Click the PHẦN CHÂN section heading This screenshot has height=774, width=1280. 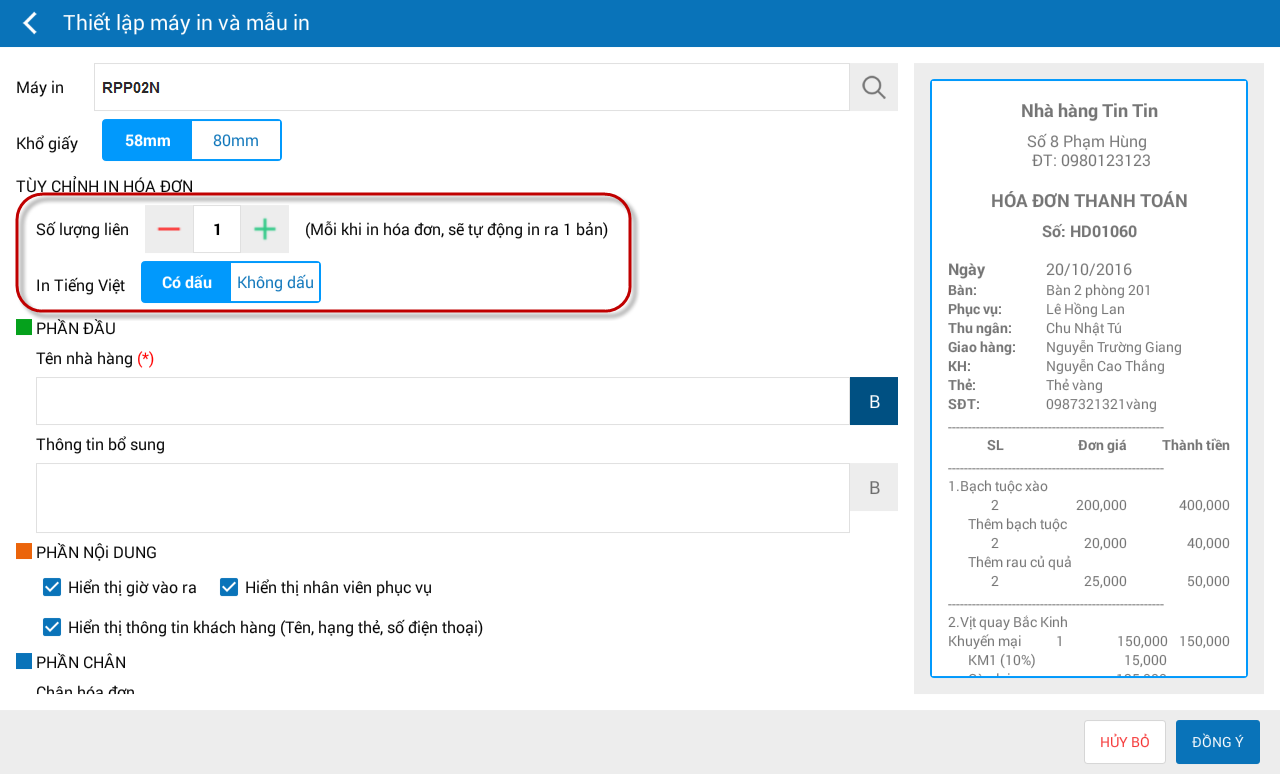pos(81,662)
